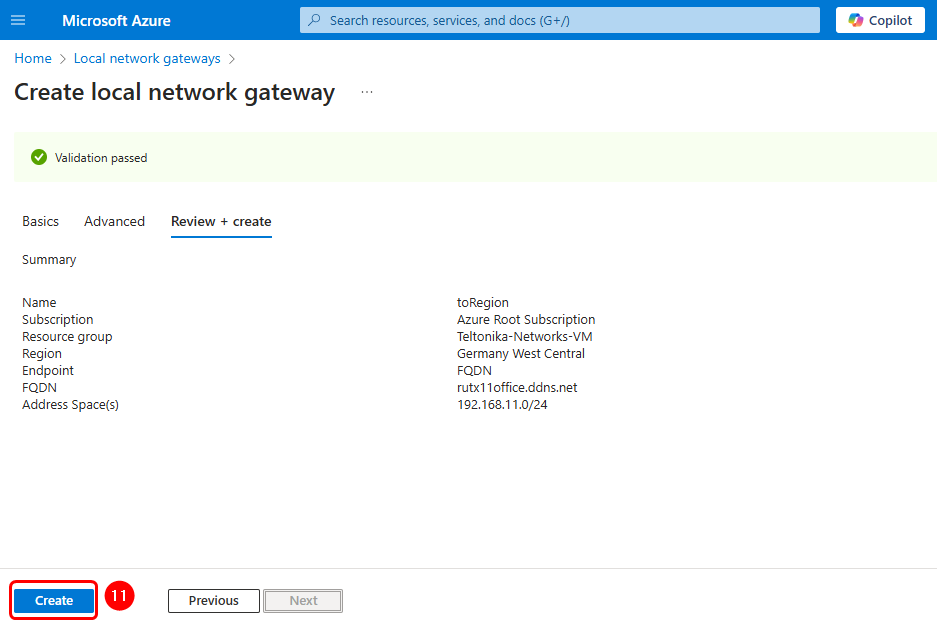This screenshot has height=626, width=937.
Task: Click the Validation passed banner text
Action: click(101, 158)
